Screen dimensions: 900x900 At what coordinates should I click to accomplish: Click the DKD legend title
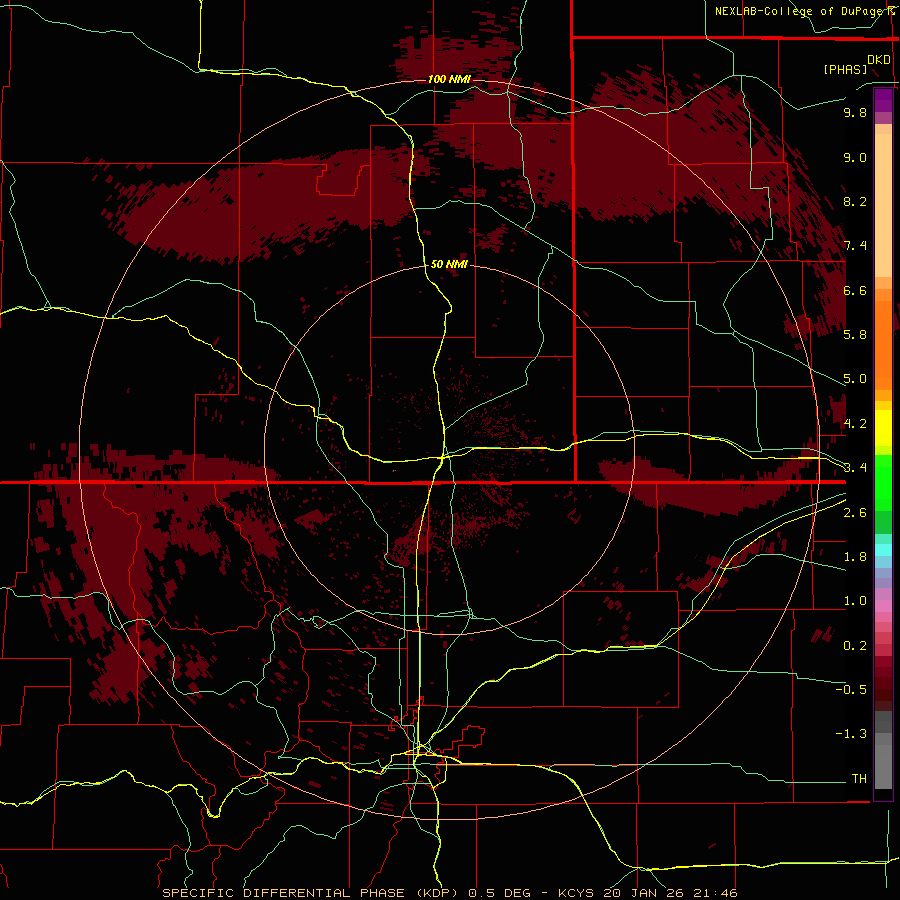click(x=879, y=60)
